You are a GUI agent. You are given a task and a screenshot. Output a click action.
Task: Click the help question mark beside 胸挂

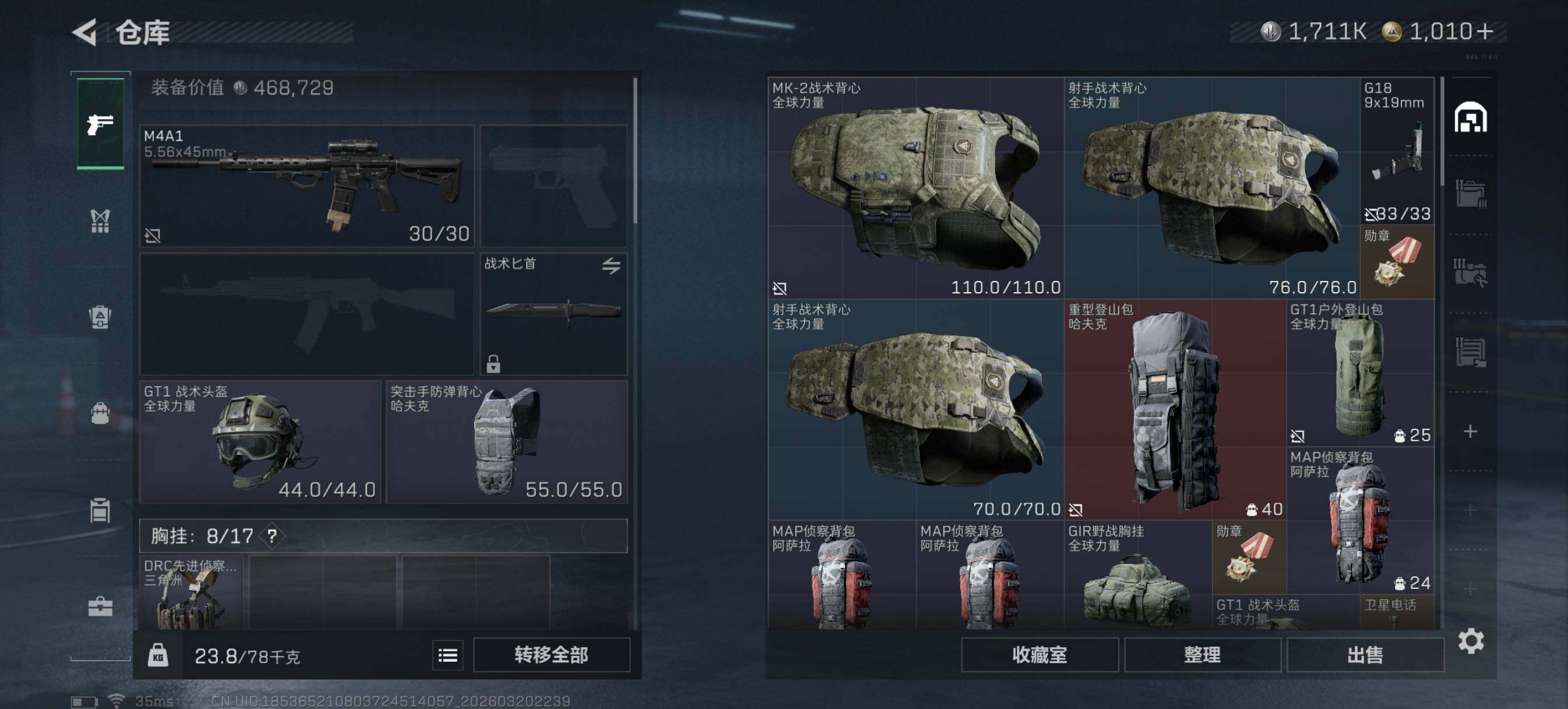coord(272,536)
